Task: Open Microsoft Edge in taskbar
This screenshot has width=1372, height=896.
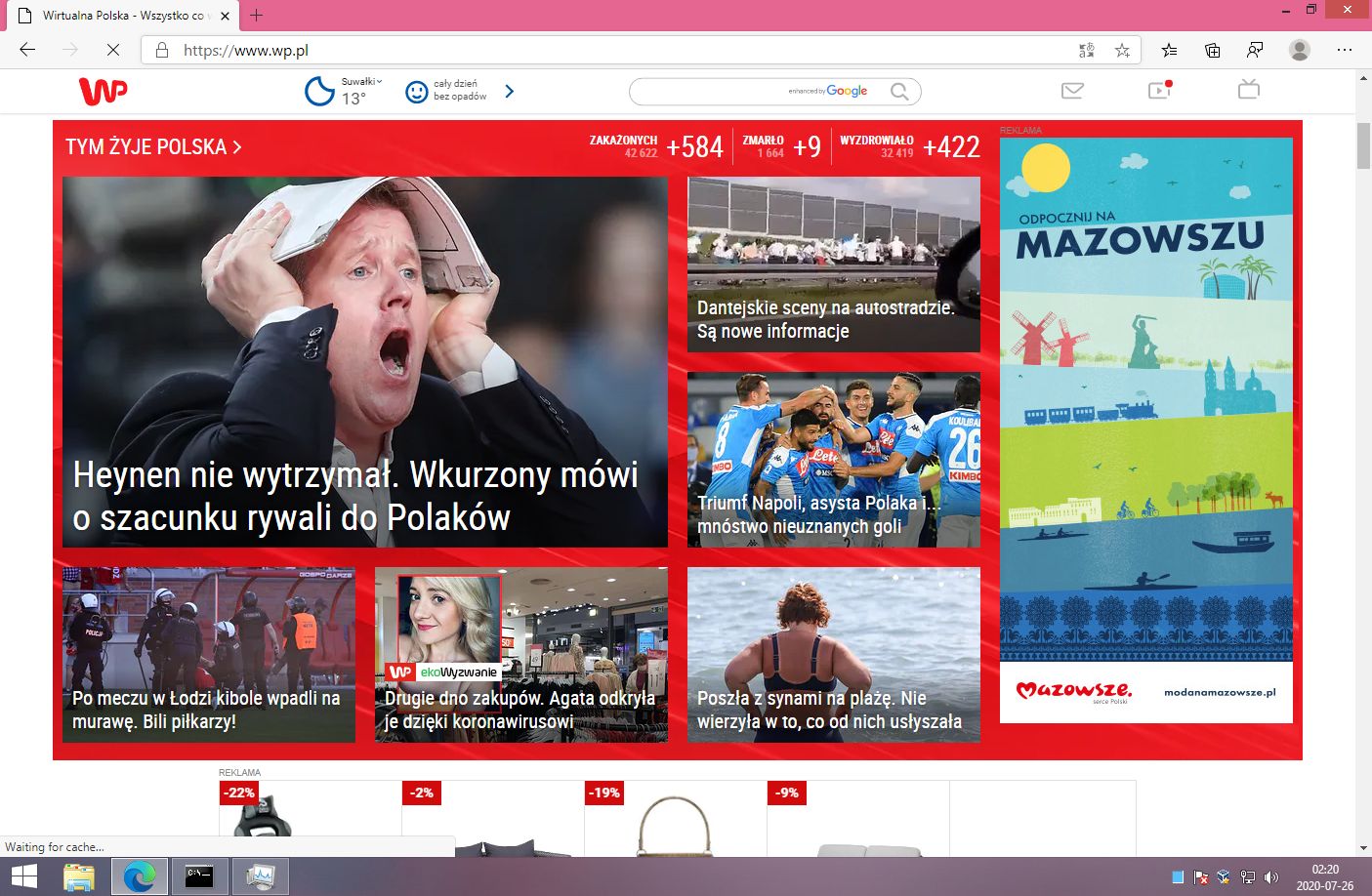Action: tap(140, 877)
